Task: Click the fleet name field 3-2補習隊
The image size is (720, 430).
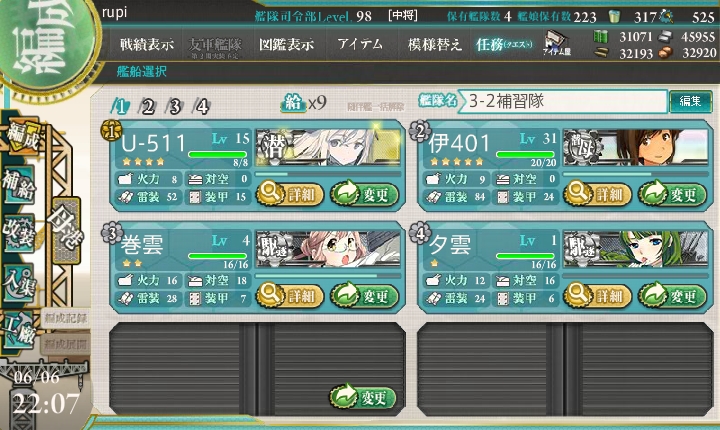Action: click(563, 101)
